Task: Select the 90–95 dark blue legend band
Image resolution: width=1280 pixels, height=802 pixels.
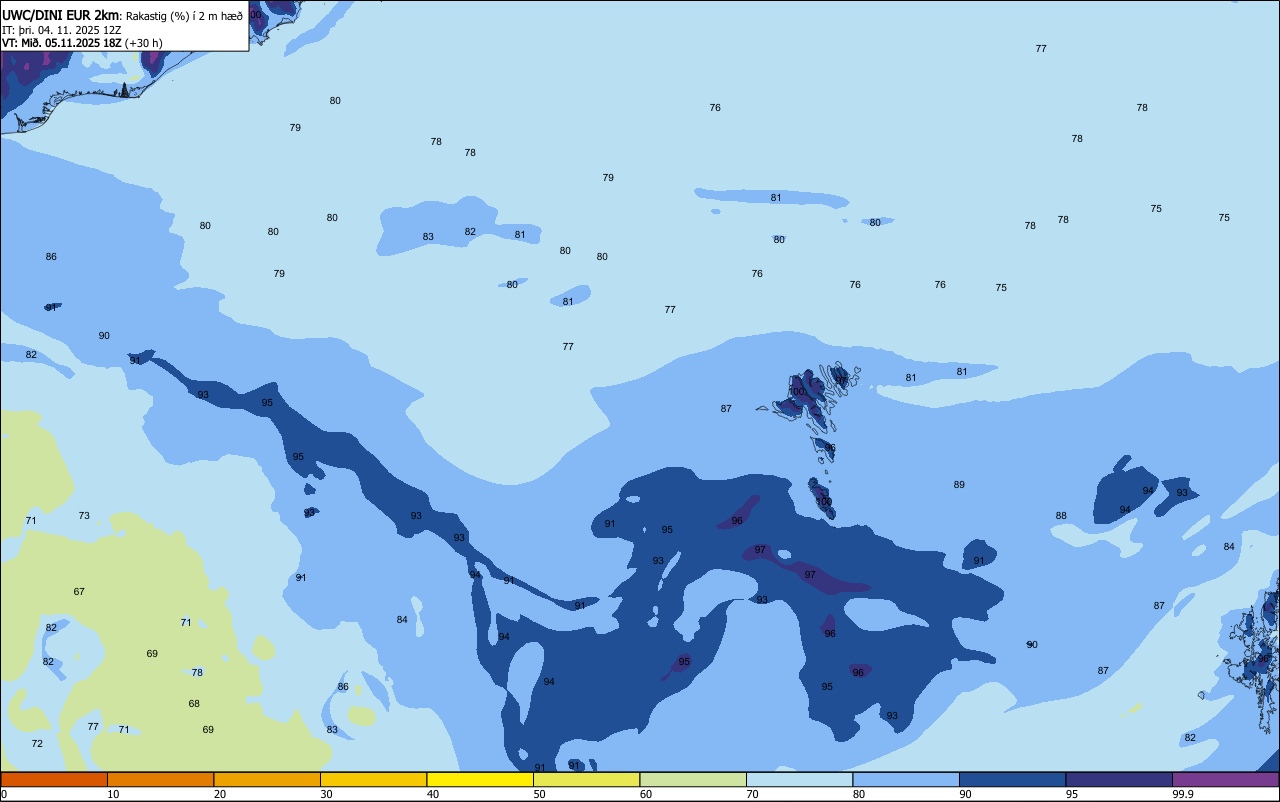Action: click(1012, 779)
